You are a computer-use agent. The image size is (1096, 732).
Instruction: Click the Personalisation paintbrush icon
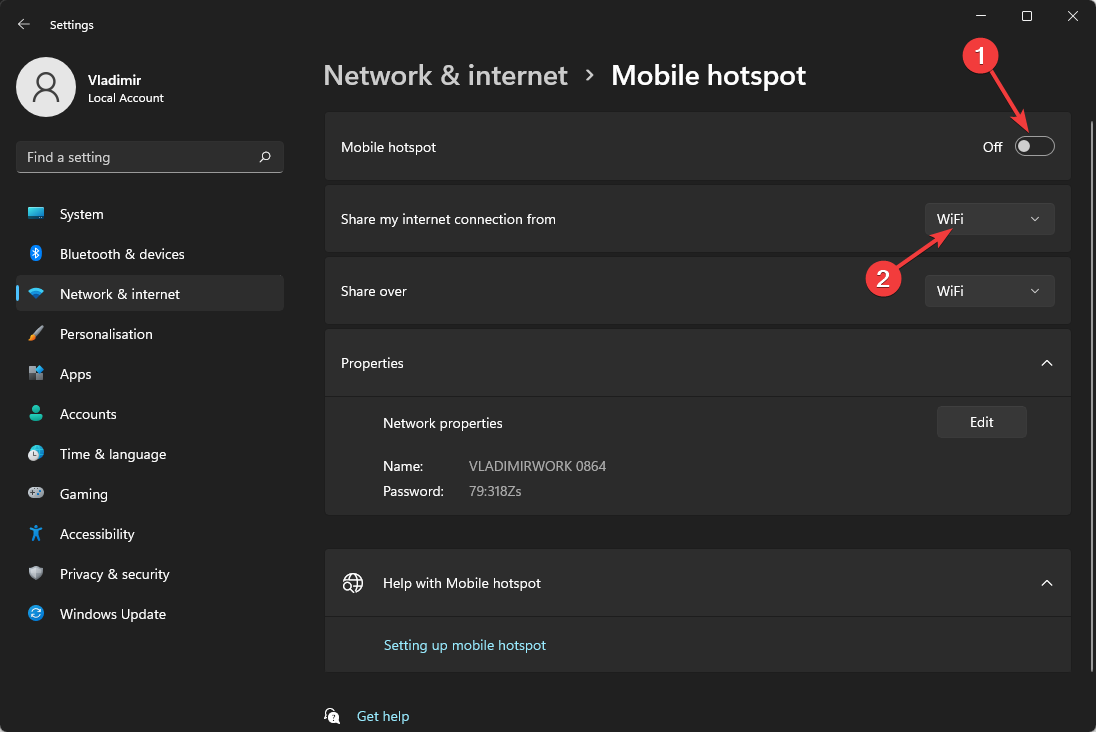coord(36,334)
